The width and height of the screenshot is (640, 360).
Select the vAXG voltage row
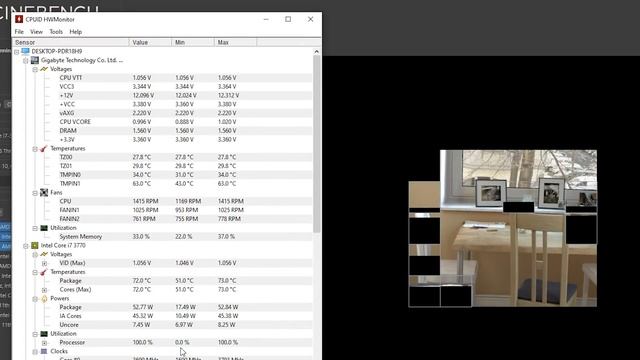[162, 113]
